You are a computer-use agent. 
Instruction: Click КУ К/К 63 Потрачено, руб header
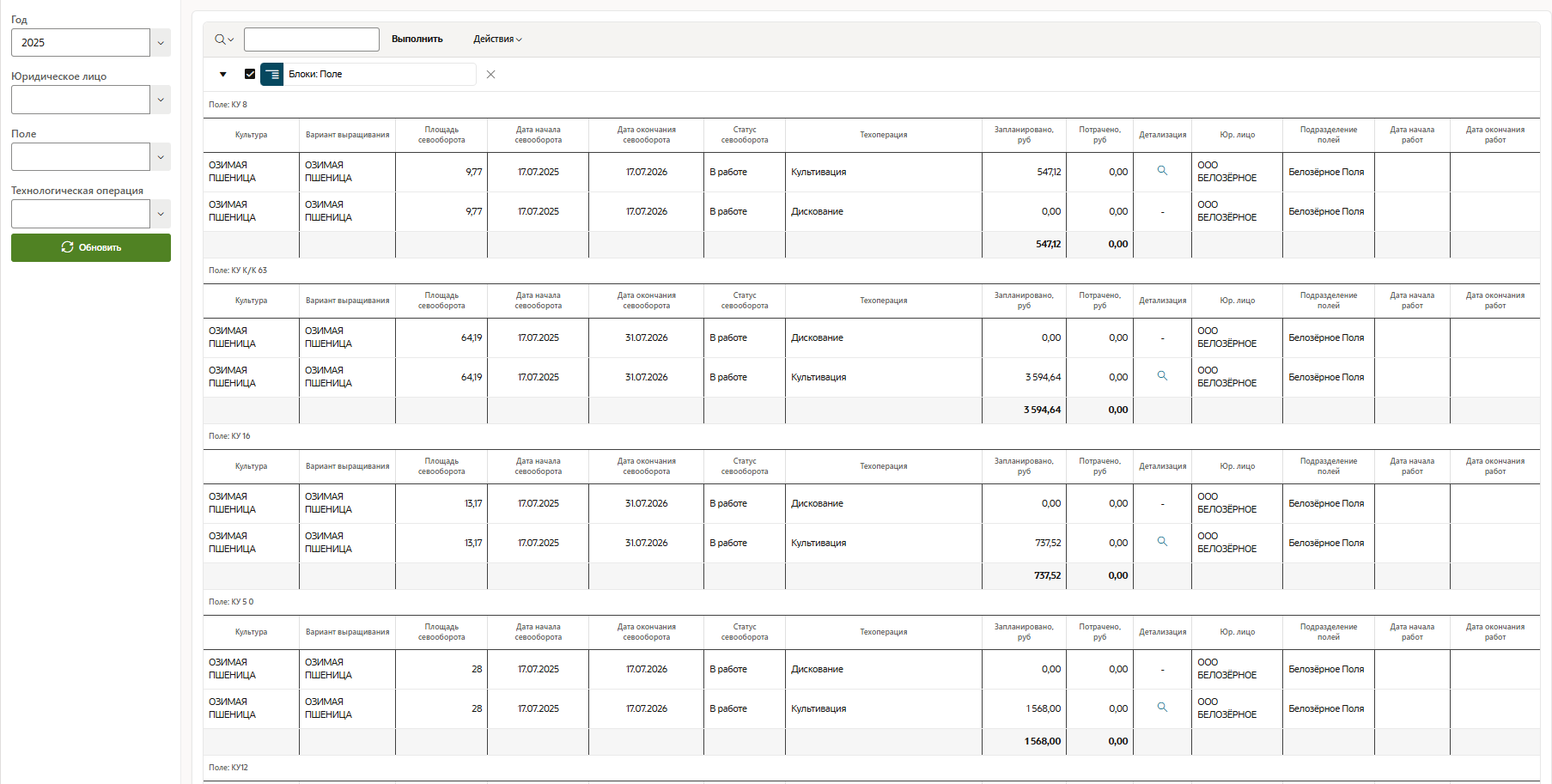click(1100, 301)
